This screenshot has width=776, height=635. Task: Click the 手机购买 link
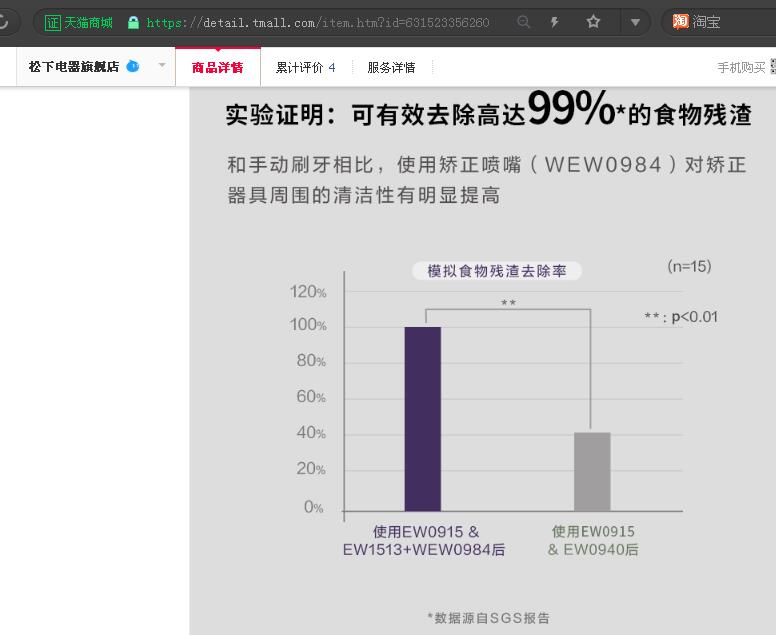(741, 67)
